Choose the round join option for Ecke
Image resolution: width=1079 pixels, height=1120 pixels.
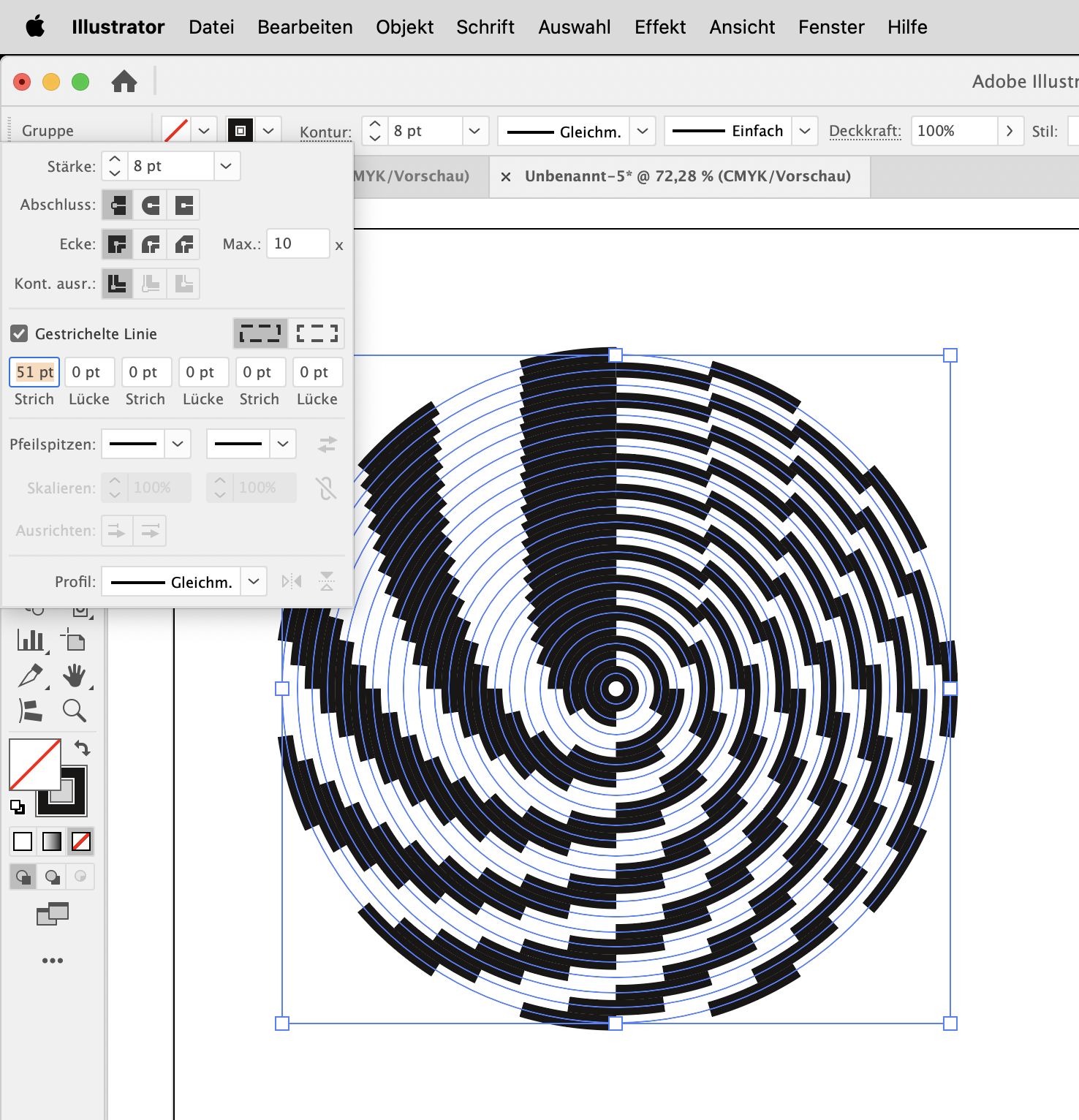point(151,244)
